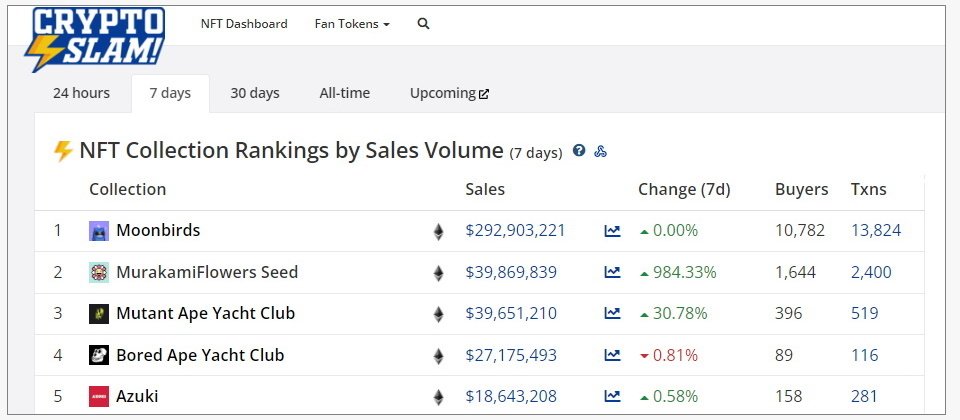Image resolution: width=960 pixels, height=420 pixels.
Task: Click the Sales column header
Action: 485,189
